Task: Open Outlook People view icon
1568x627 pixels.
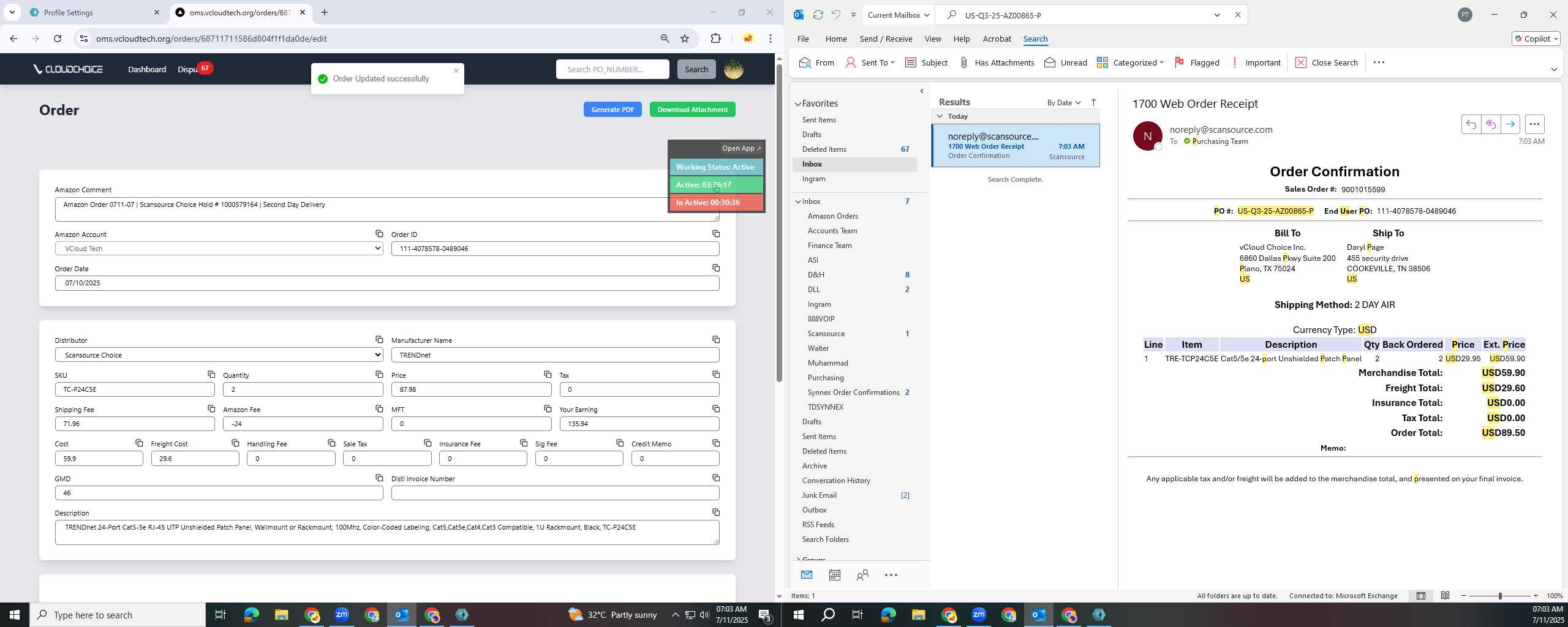Action: pyautogui.click(x=862, y=575)
